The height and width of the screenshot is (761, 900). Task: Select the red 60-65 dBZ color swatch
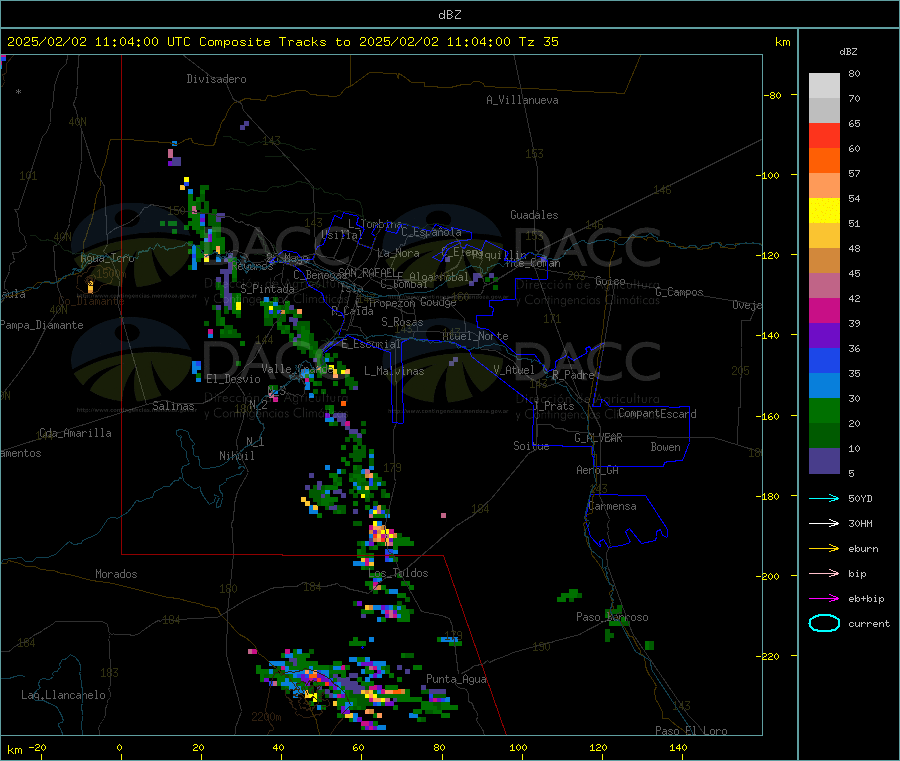(824, 135)
